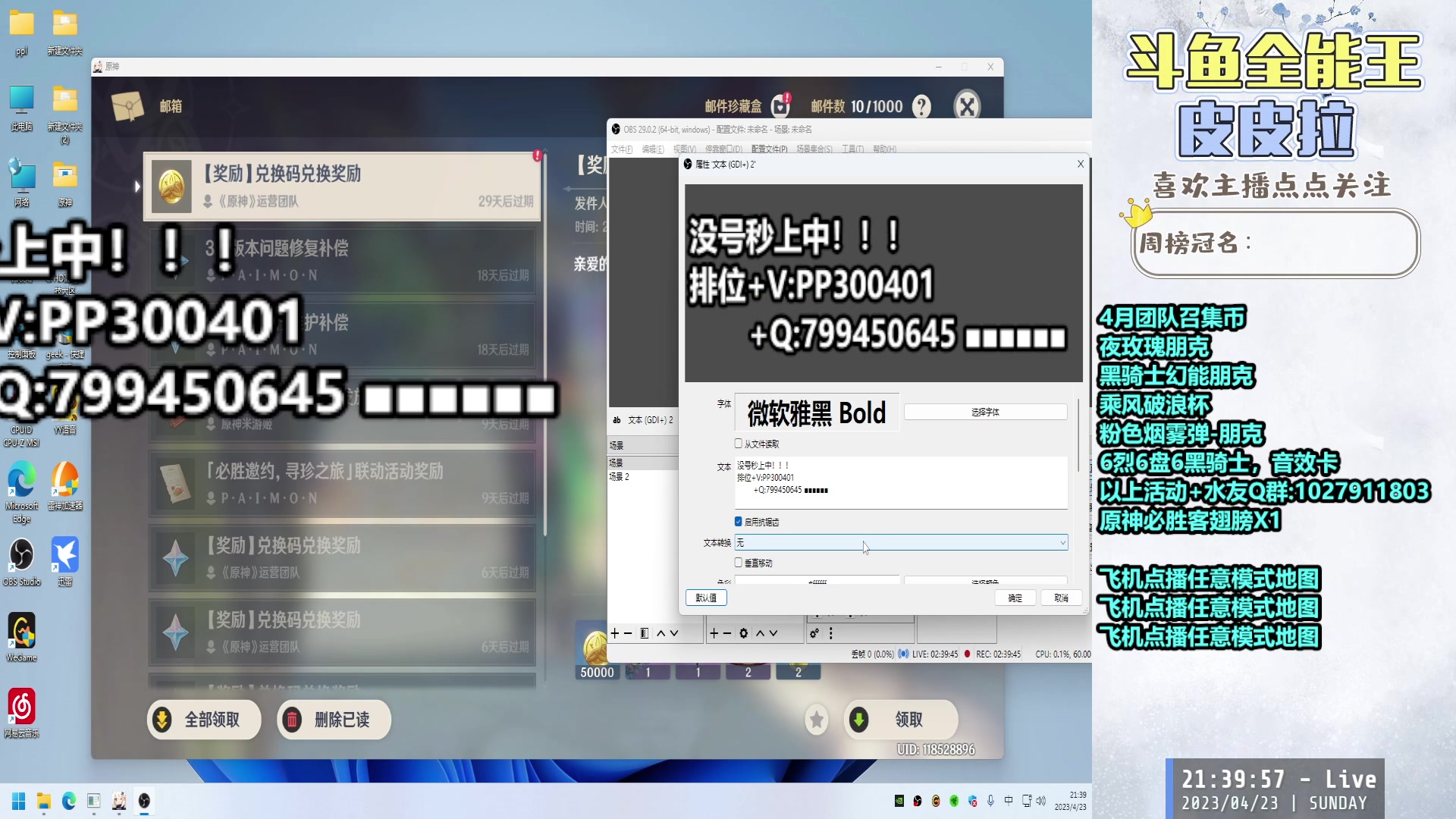Enable the 垂直移动 checkbox
Viewport: 1456px width, 819px height.
click(x=738, y=562)
